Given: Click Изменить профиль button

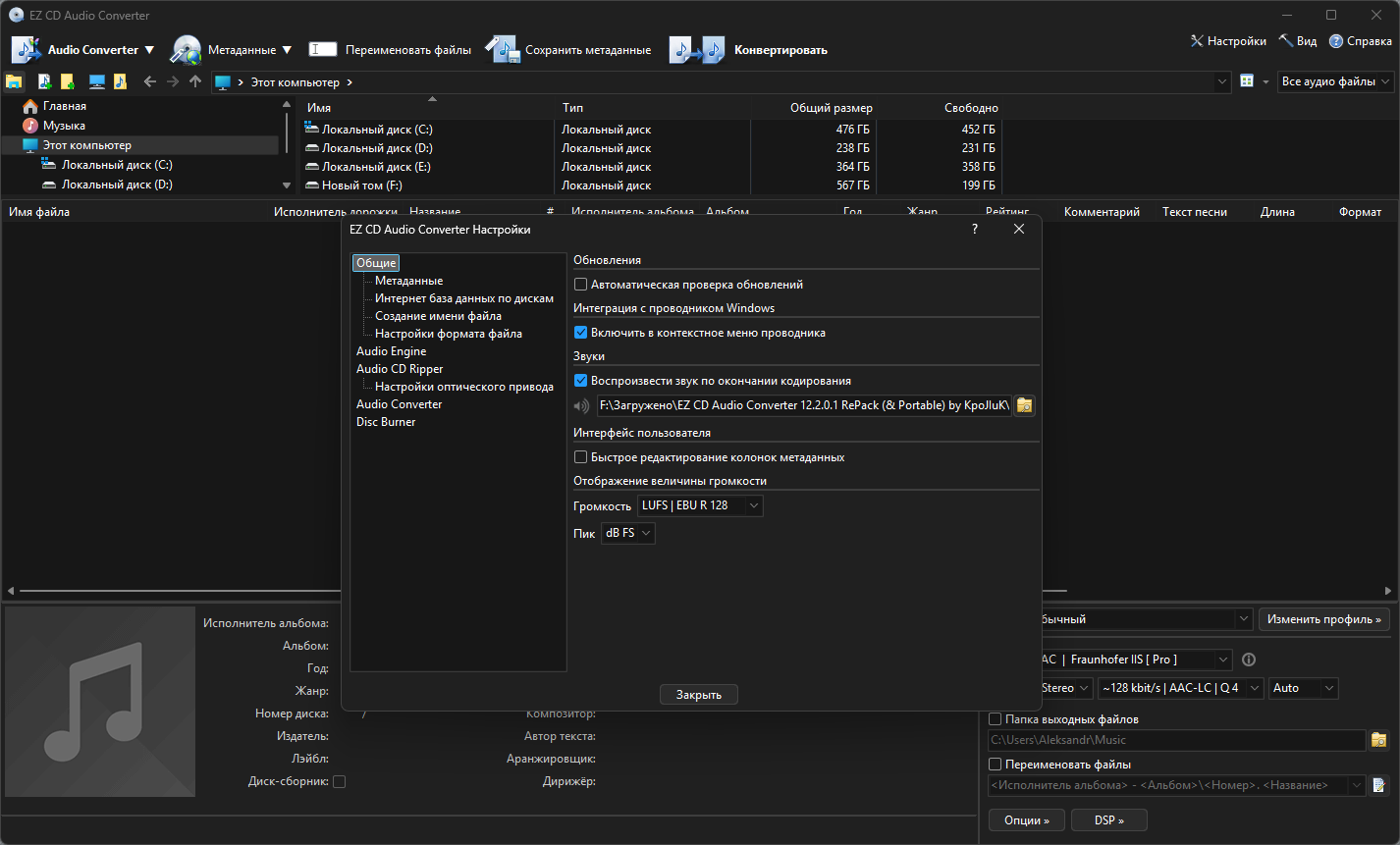Looking at the screenshot, I should coord(1324,619).
